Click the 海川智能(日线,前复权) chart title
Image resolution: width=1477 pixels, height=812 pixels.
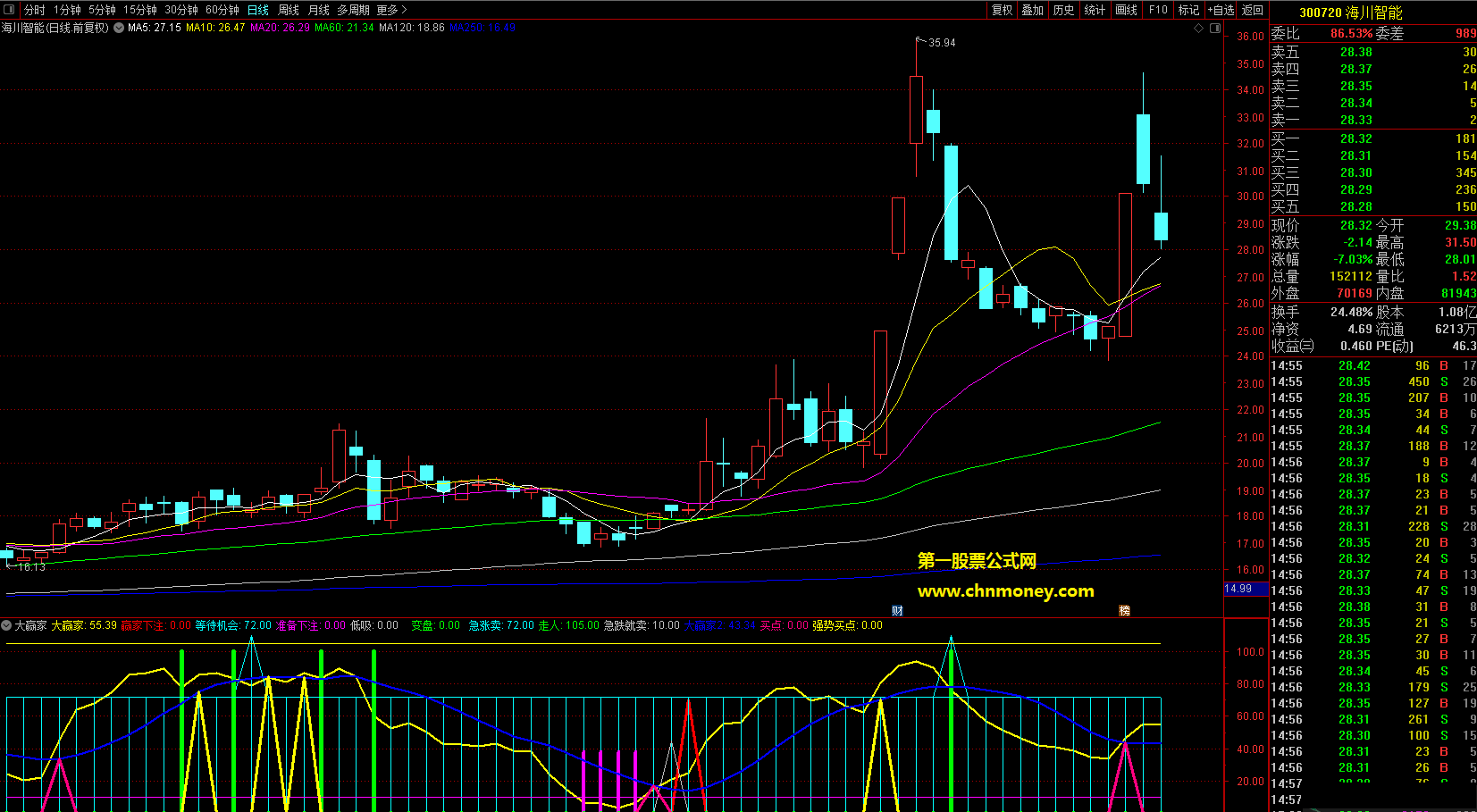click(x=55, y=28)
